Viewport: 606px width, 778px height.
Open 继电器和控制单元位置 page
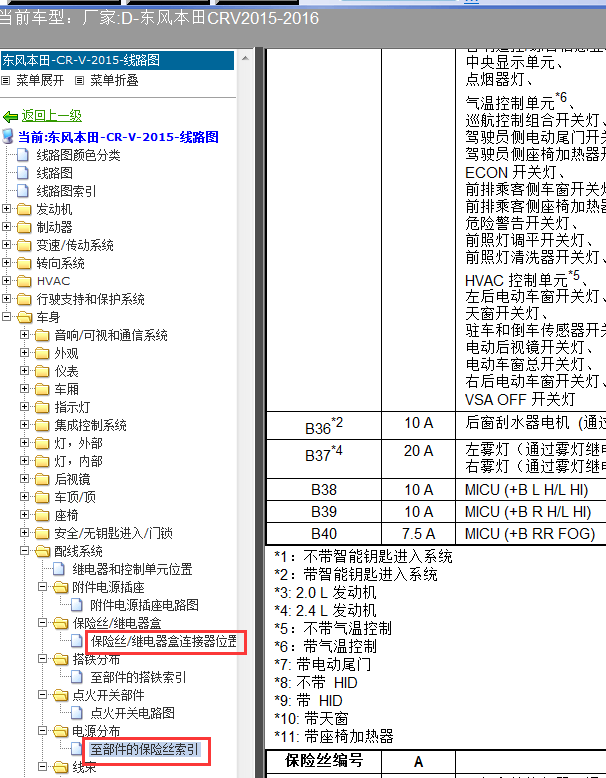132,569
